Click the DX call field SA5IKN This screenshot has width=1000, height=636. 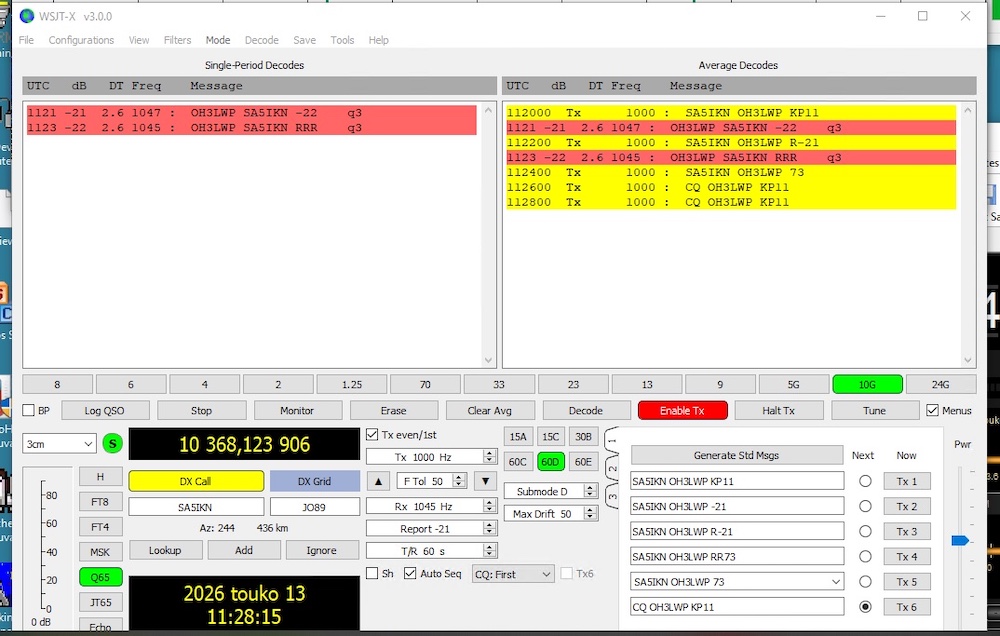(x=196, y=507)
